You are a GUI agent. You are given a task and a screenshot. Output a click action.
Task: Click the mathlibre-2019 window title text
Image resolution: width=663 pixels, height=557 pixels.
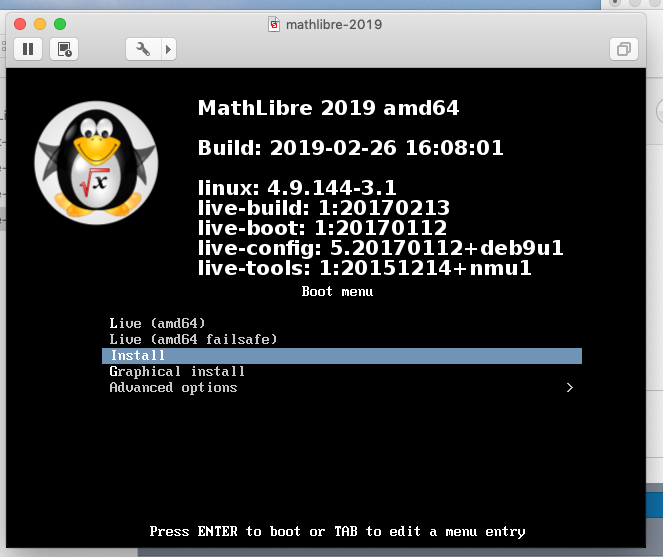334,25
